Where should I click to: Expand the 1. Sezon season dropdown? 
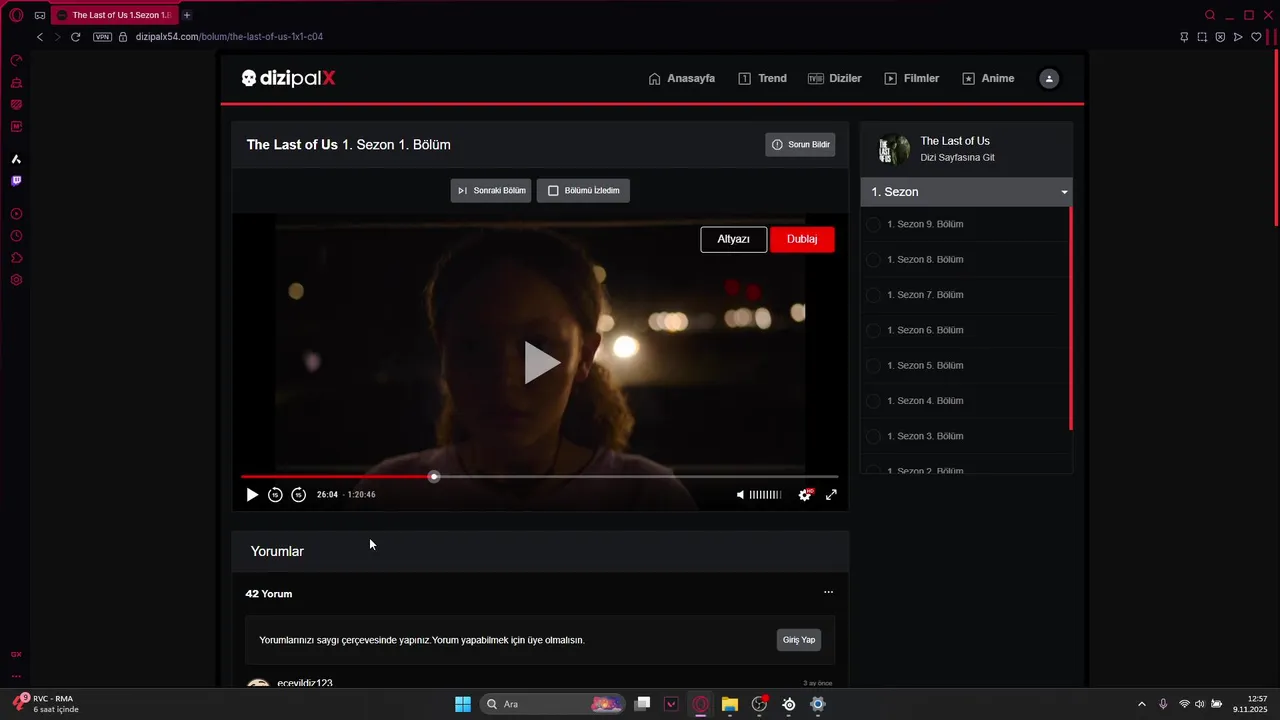(966, 192)
